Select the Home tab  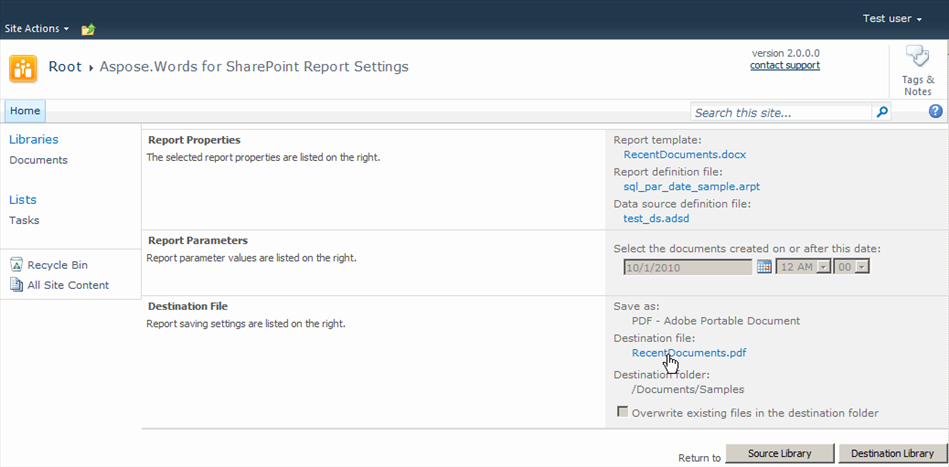pyautogui.click(x=25, y=111)
